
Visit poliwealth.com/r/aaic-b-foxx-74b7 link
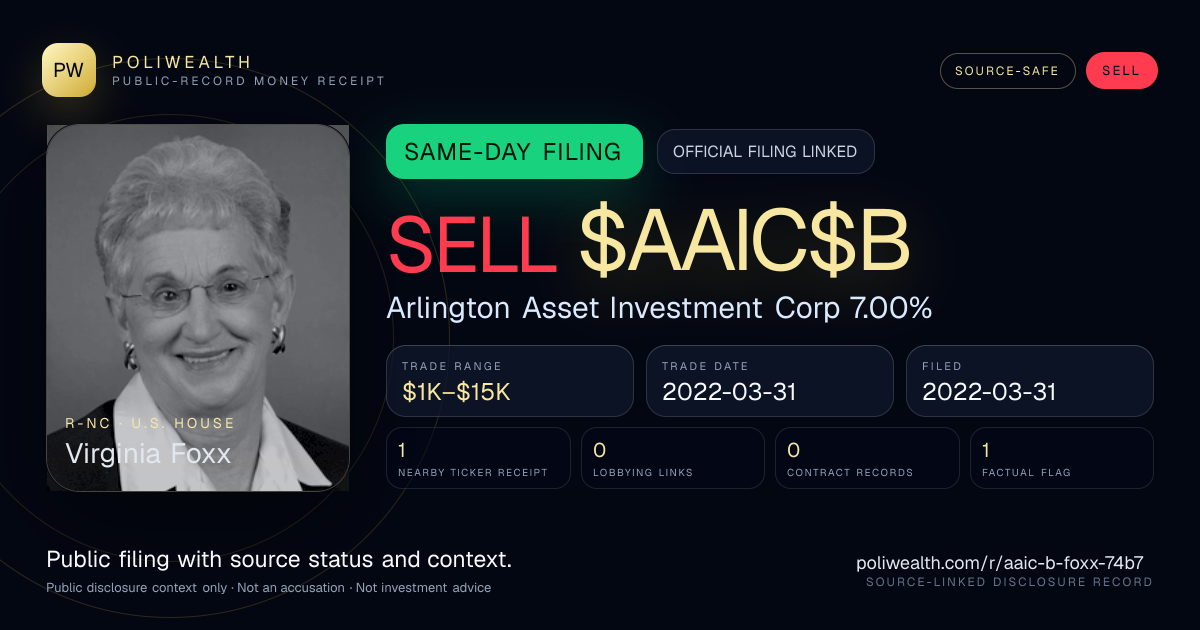pos(1000,563)
